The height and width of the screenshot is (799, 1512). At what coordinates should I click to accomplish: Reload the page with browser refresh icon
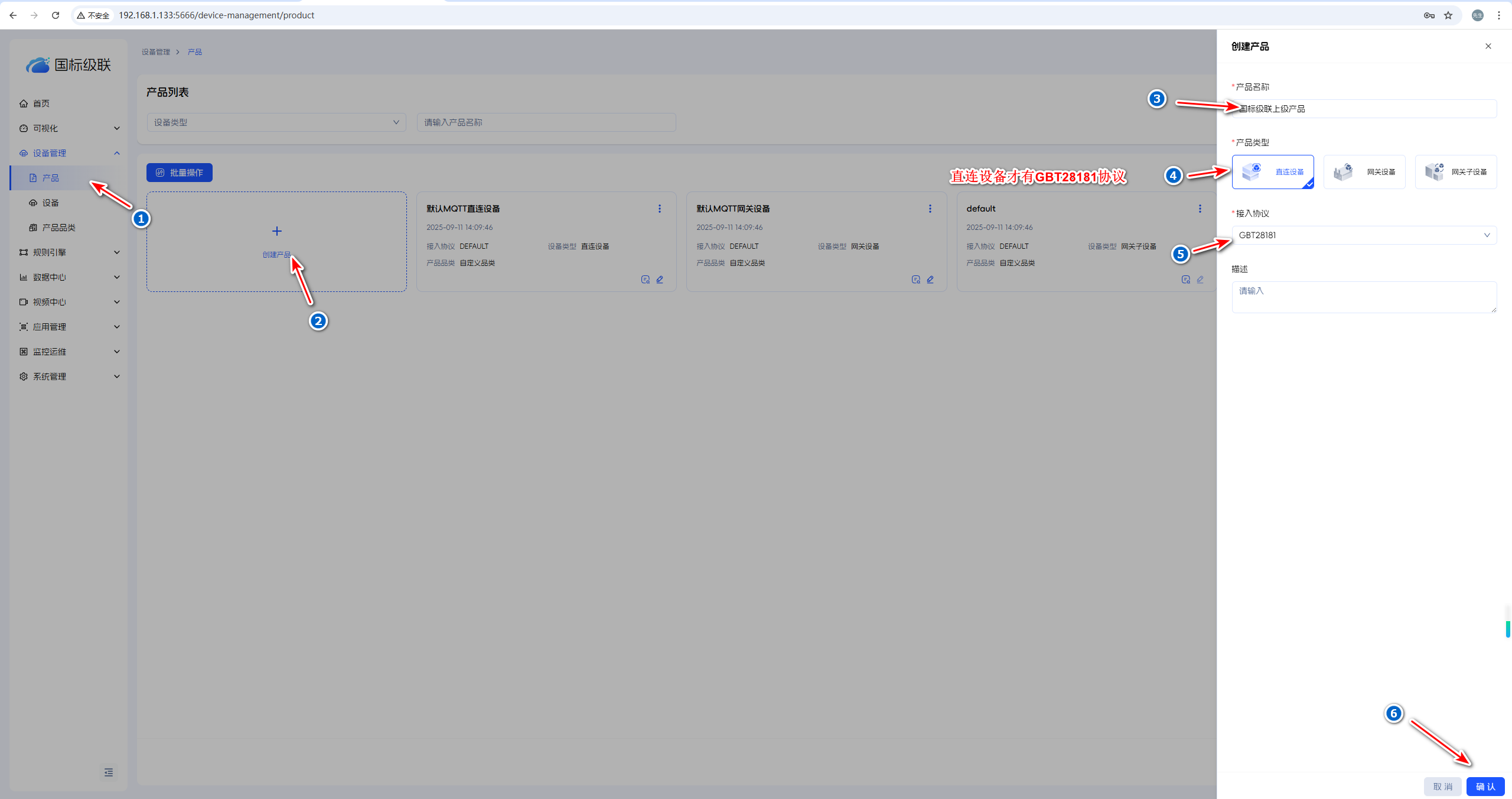pyautogui.click(x=56, y=15)
